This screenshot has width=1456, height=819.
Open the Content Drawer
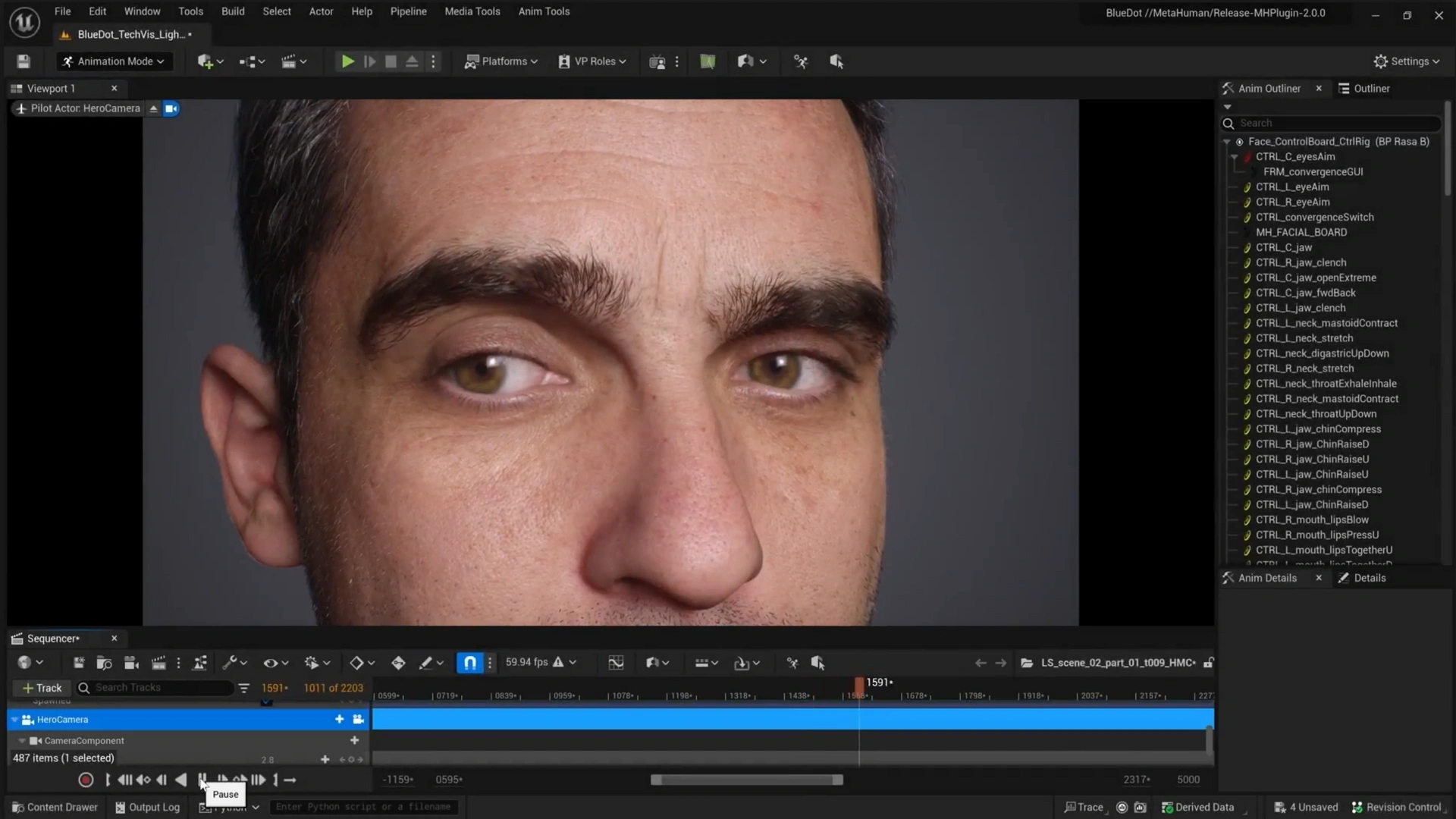click(x=55, y=807)
